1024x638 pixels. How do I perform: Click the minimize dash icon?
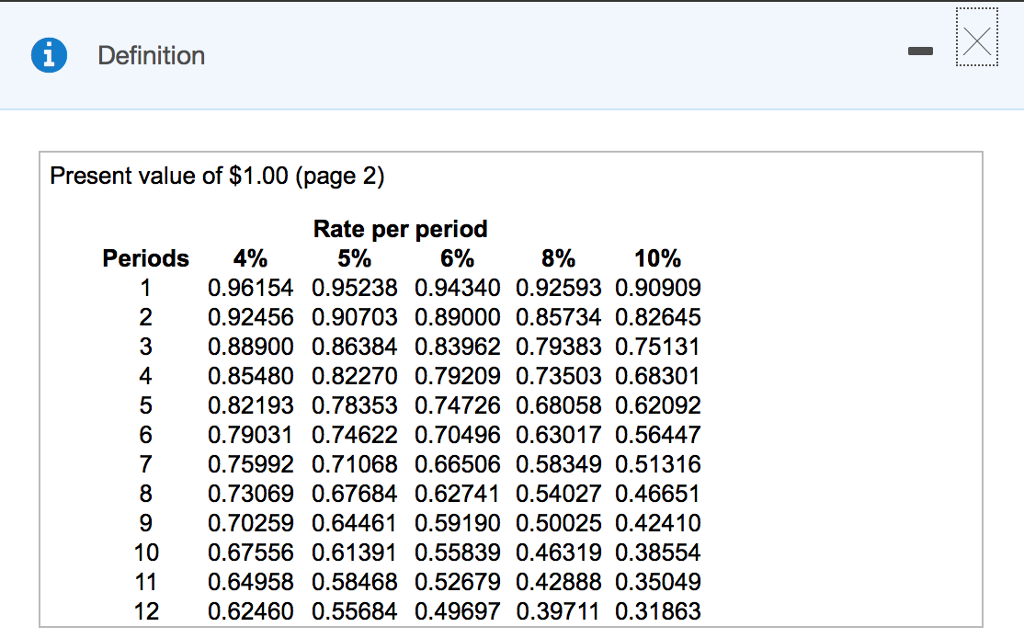coord(920,50)
